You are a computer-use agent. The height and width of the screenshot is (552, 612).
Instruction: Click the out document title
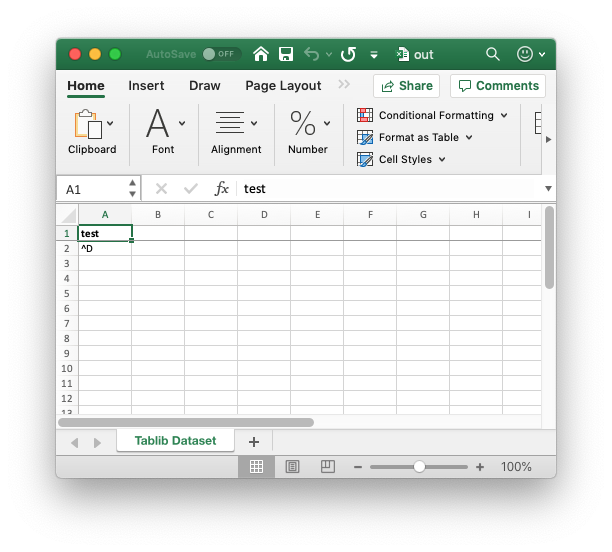click(423, 55)
